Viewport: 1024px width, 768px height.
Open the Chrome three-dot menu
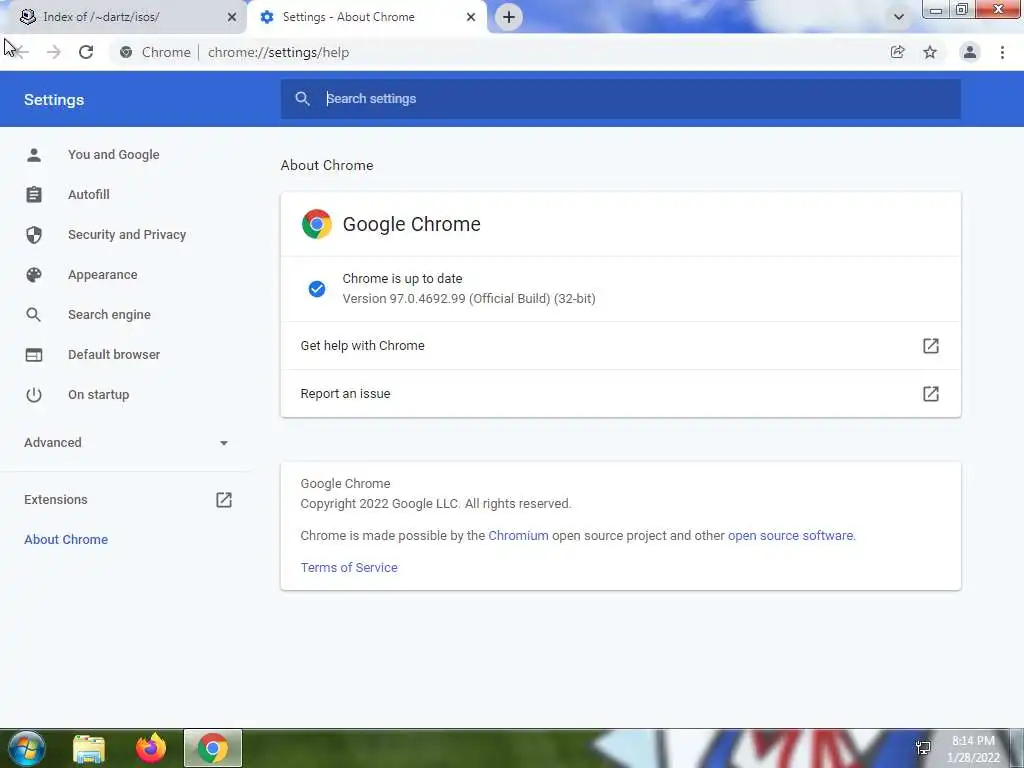coord(1002,52)
